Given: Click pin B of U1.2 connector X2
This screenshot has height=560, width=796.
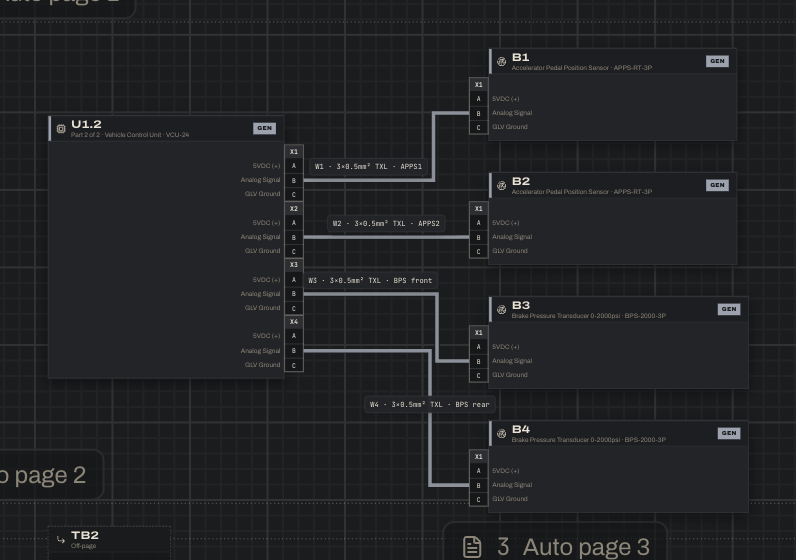Looking at the screenshot, I should pos(294,237).
